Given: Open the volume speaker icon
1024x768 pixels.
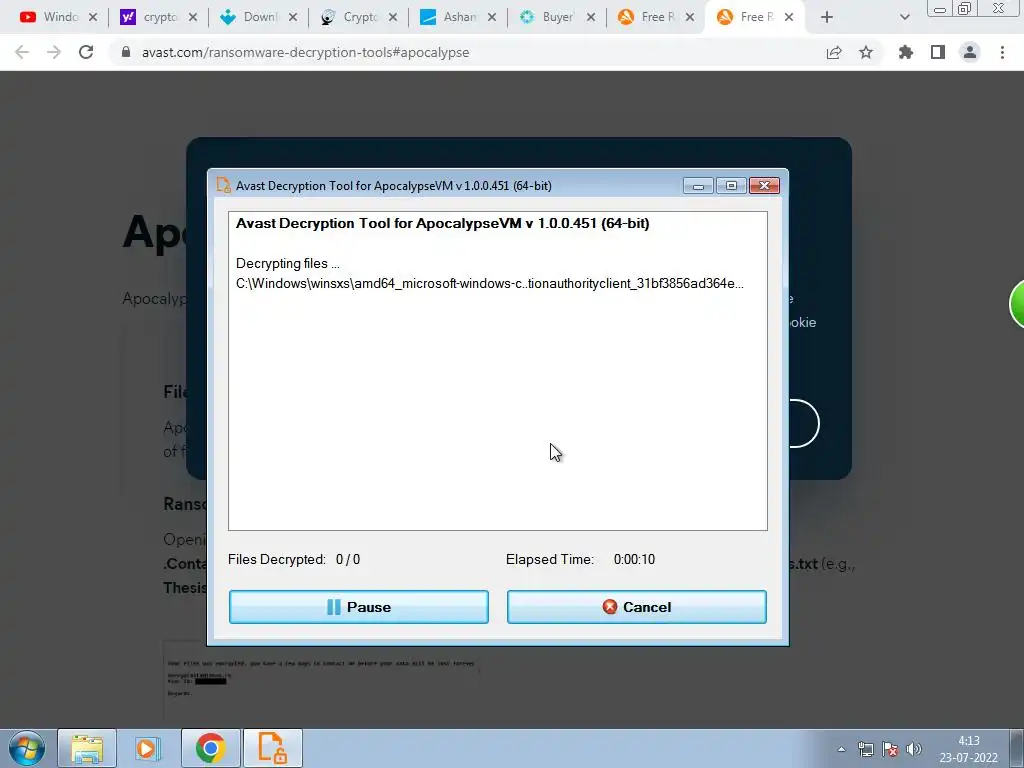Looking at the screenshot, I should (x=914, y=749).
